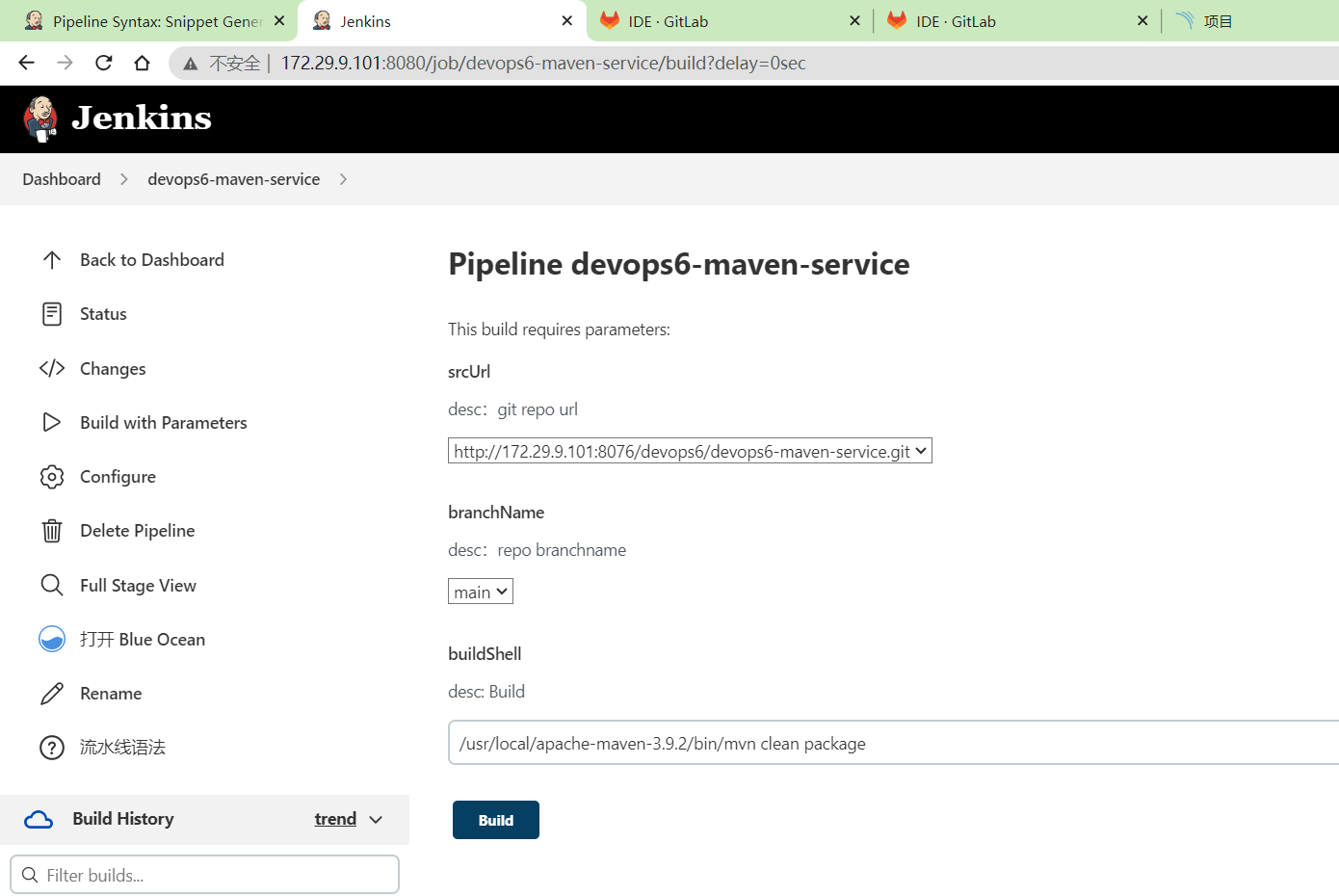Image resolution: width=1339 pixels, height=896 pixels.
Task: Click the Jenkins butler logo icon
Action: point(40,119)
